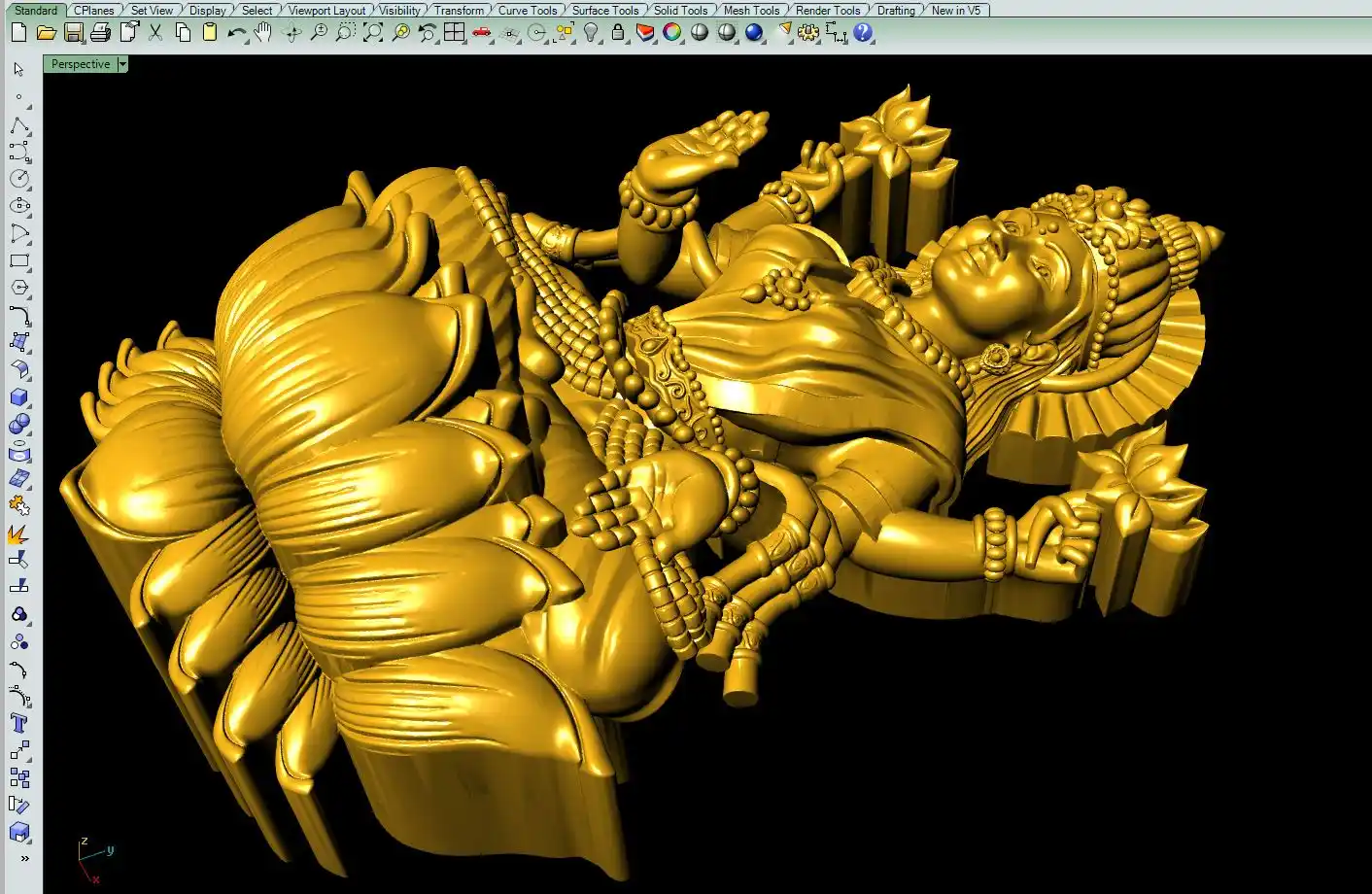Open the Perspective viewport dropdown arrow

coord(122,64)
